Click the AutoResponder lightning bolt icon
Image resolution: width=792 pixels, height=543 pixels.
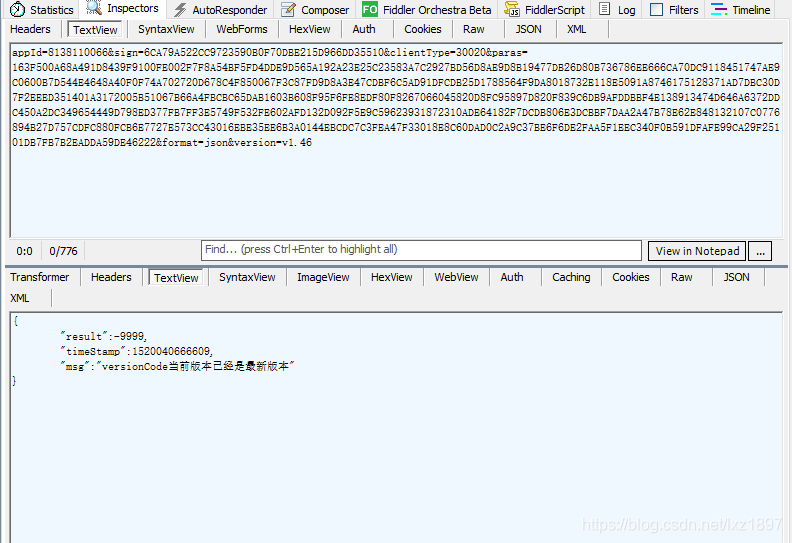(x=180, y=9)
